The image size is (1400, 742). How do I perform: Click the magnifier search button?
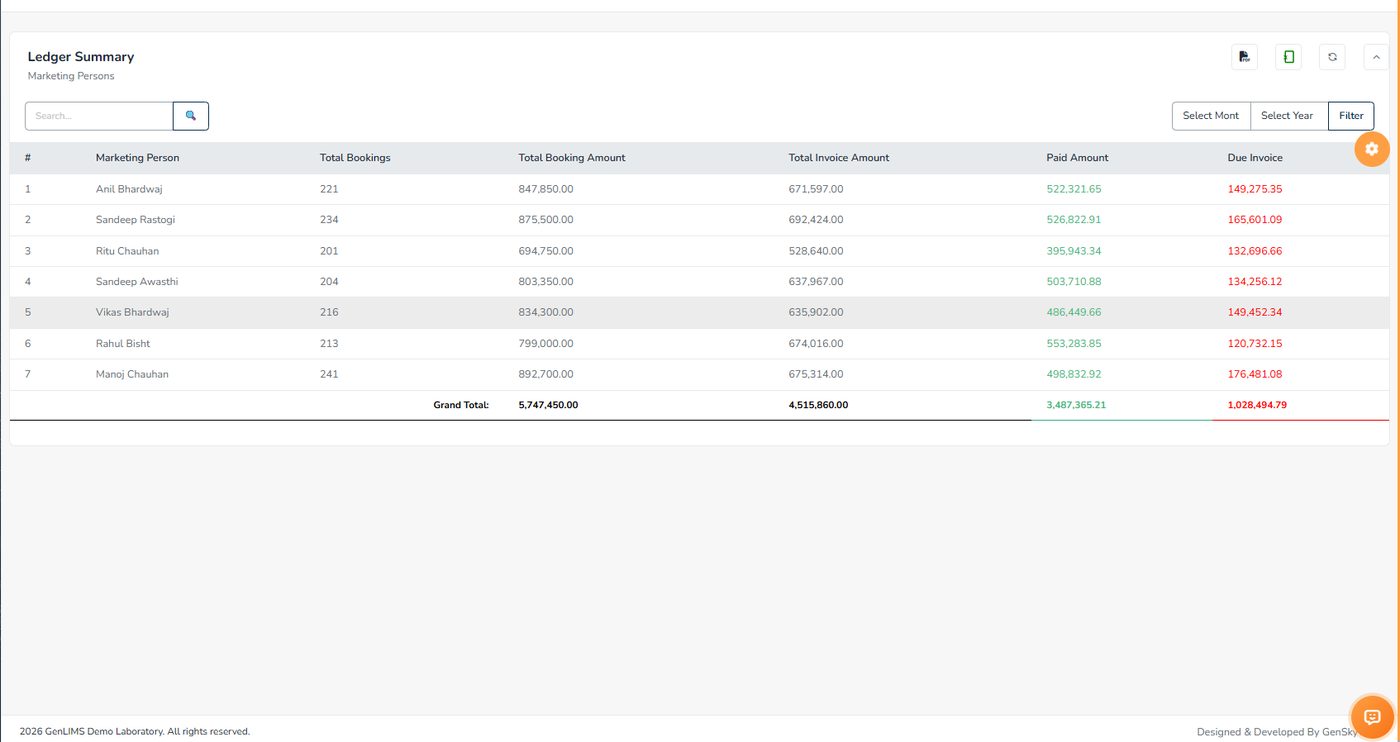tap(191, 116)
